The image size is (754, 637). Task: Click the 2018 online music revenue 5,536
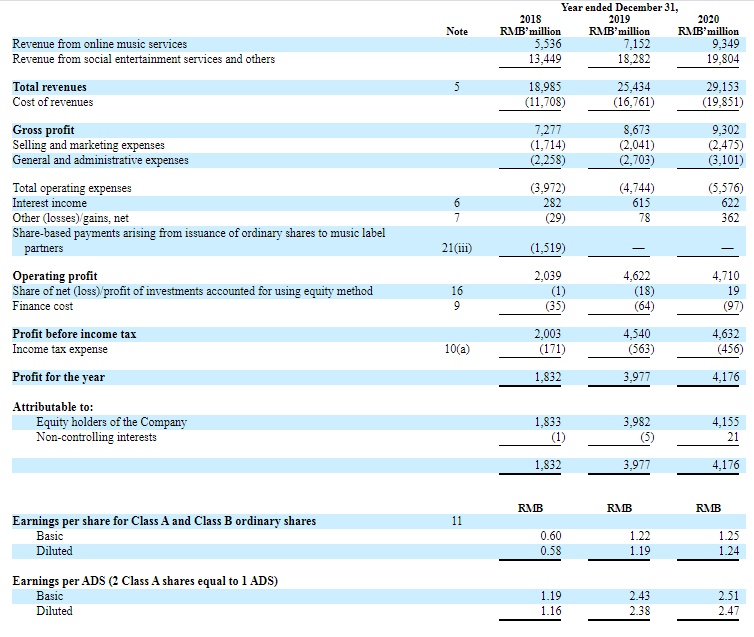[548, 44]
